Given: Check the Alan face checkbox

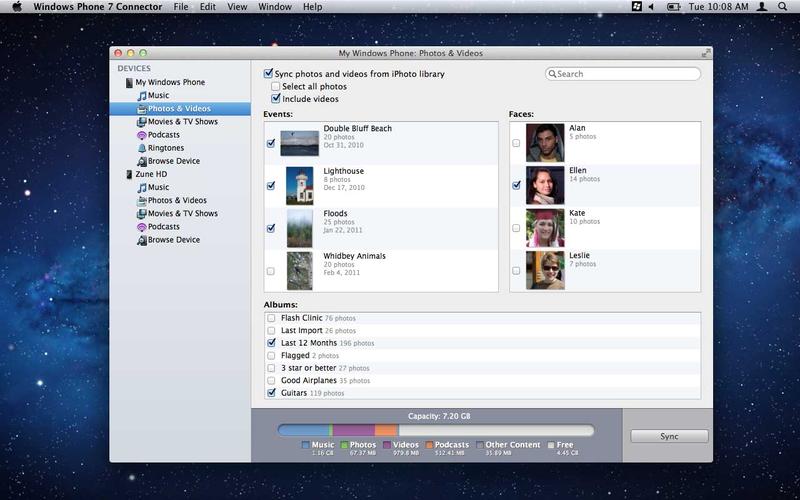Looking at the screenshot, I should pyautogui.click(x=516, y=143).
